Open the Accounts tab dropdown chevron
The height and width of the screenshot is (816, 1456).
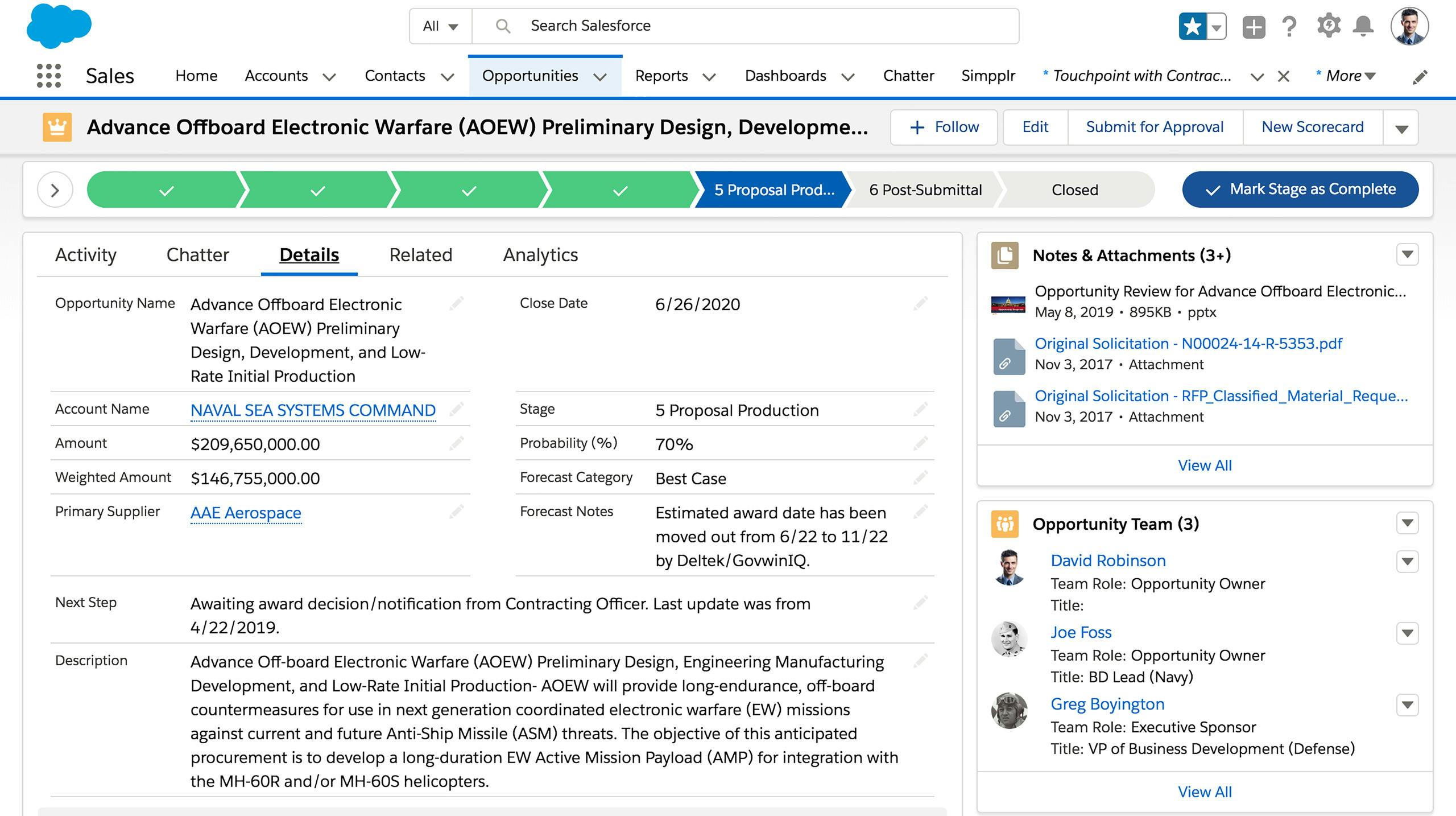(x=329, y=77)
